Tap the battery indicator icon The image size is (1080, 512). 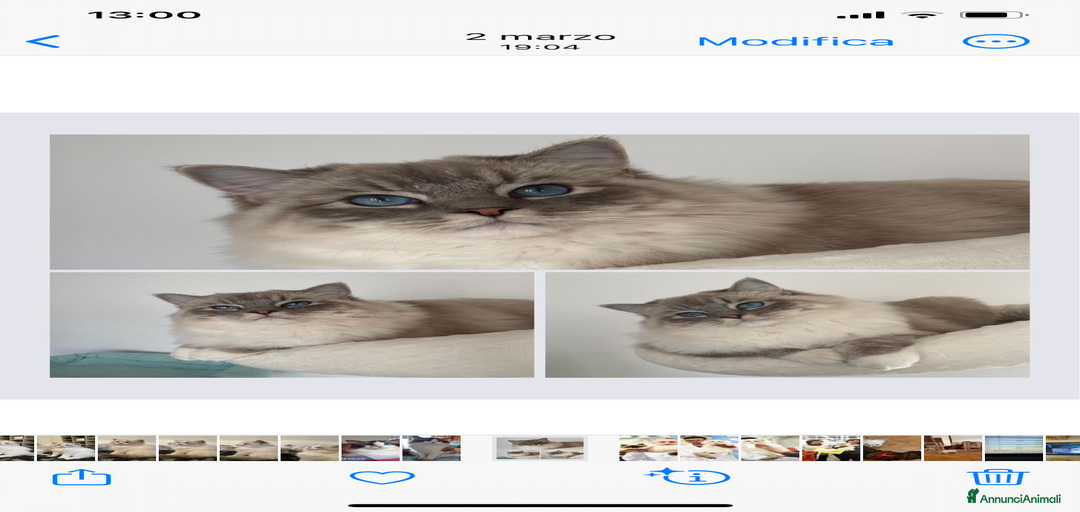pos(994,15)
